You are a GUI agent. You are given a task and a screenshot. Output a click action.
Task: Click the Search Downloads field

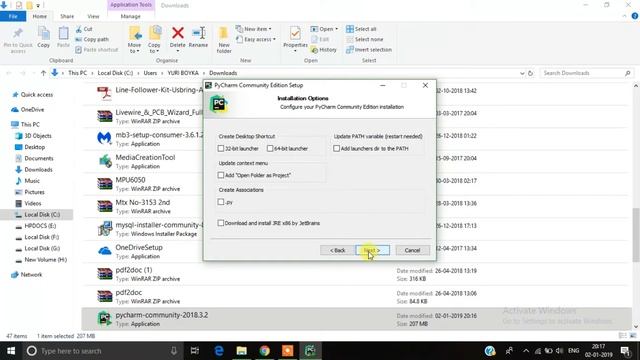587,73
